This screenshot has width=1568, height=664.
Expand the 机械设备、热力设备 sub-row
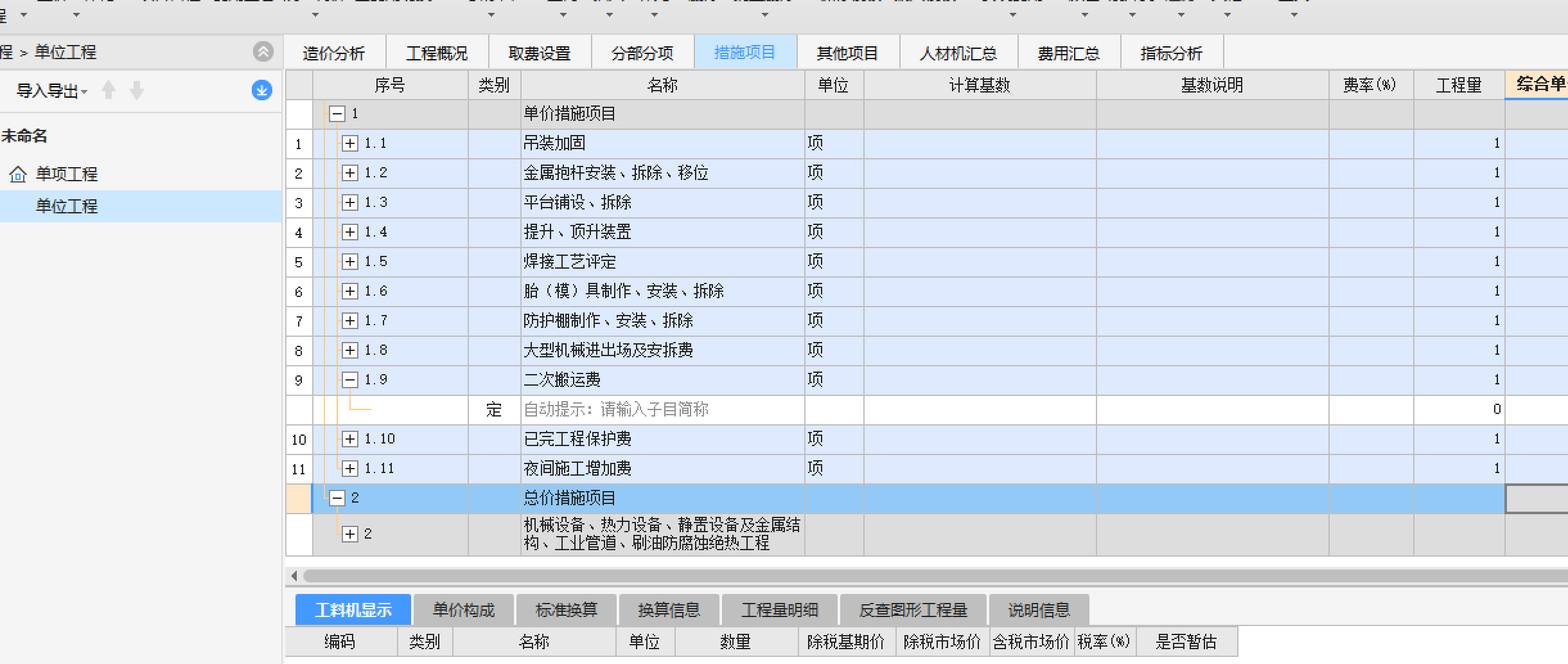point(350,534)
